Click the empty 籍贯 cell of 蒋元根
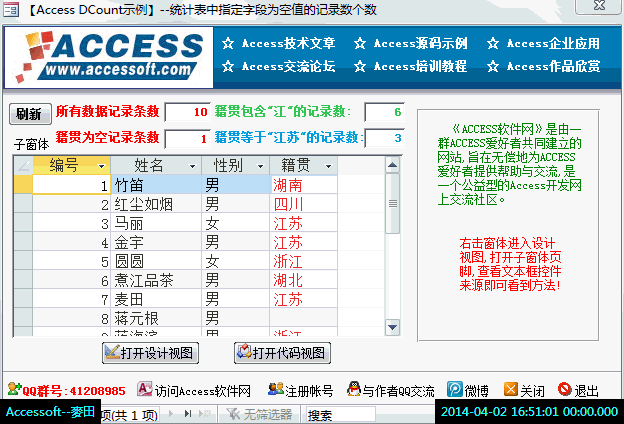 304,318
